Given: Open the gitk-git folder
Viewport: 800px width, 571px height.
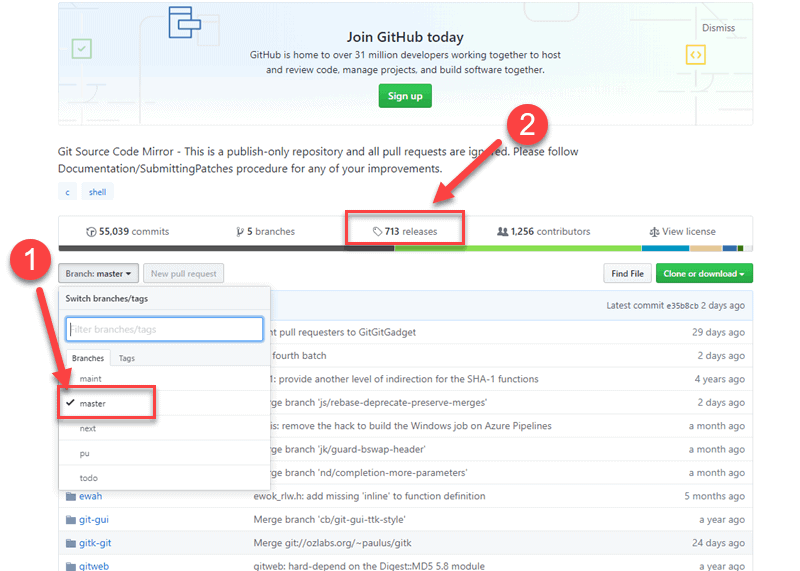Looking at the screenshot, I should (95, 543).
